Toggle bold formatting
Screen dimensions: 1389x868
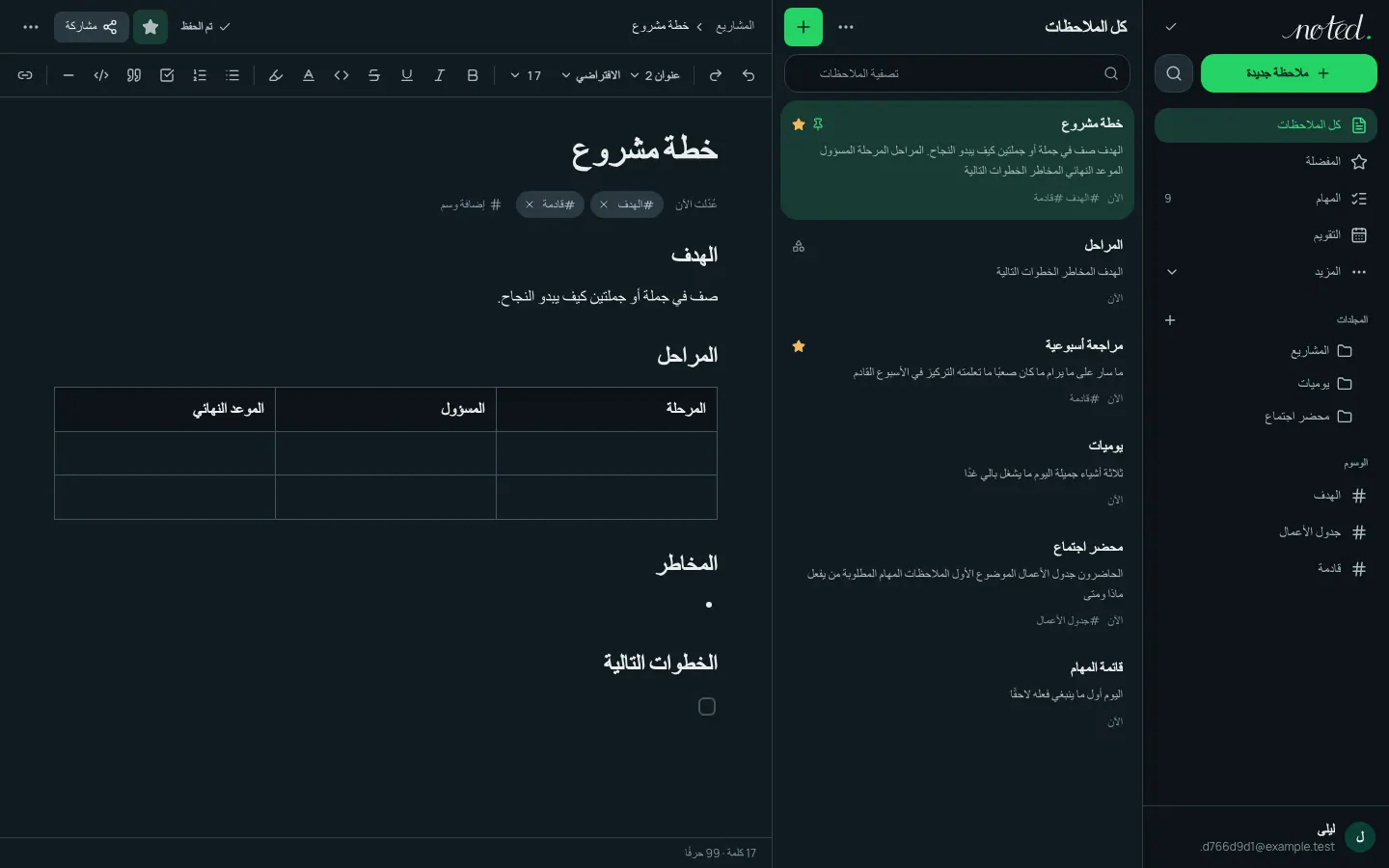[473, 75]
